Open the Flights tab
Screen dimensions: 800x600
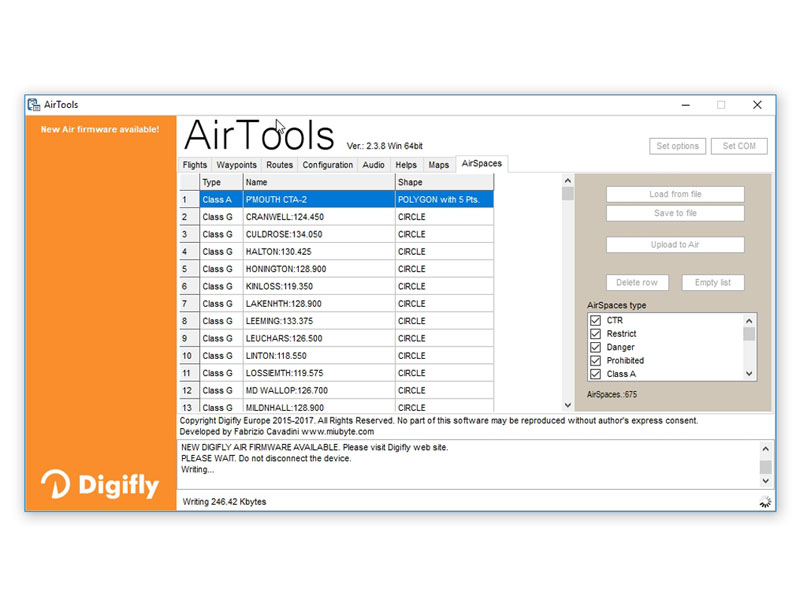tap(194, 165)
